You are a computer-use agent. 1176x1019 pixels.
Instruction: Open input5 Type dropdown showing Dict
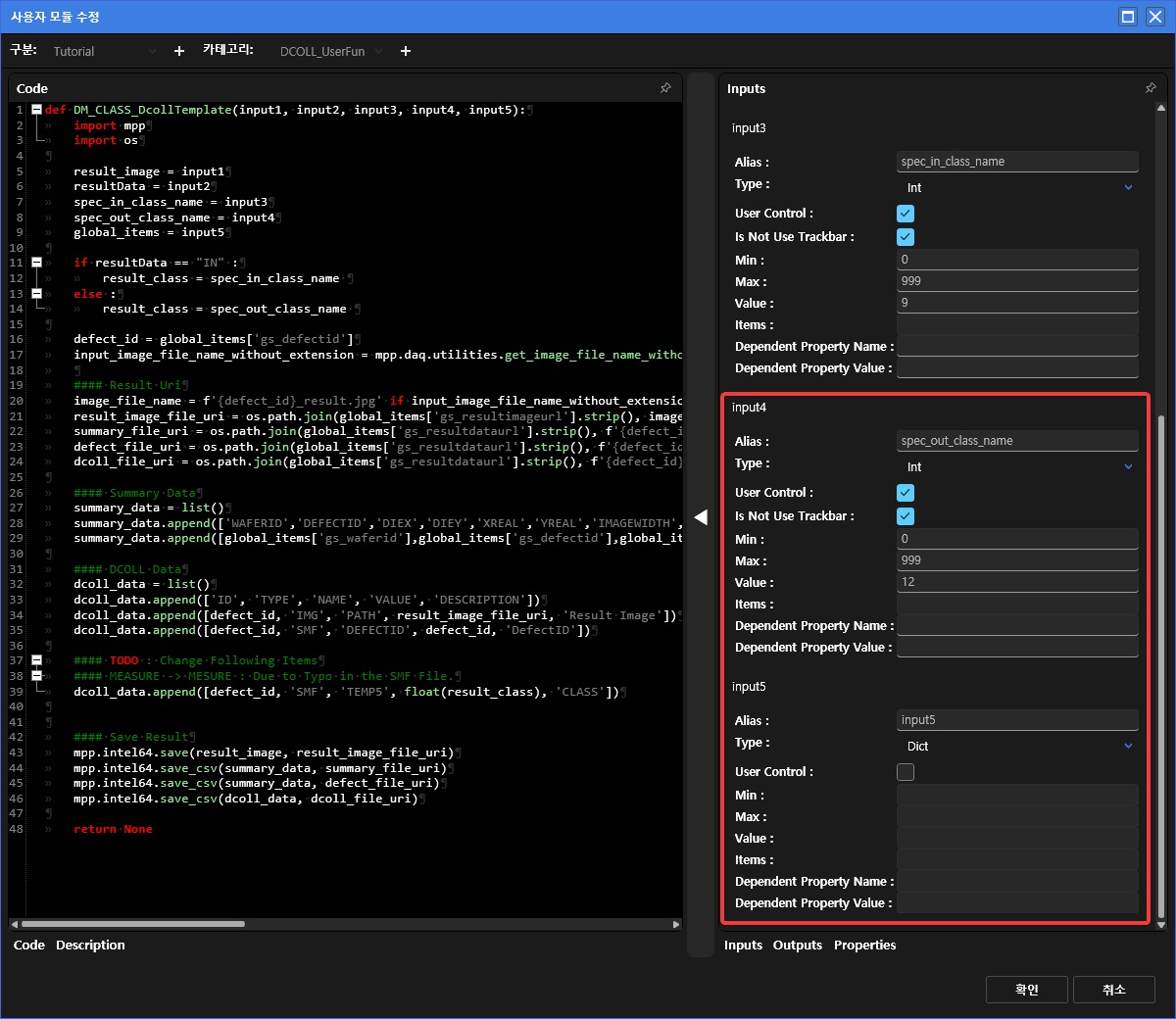point(1017,747)
